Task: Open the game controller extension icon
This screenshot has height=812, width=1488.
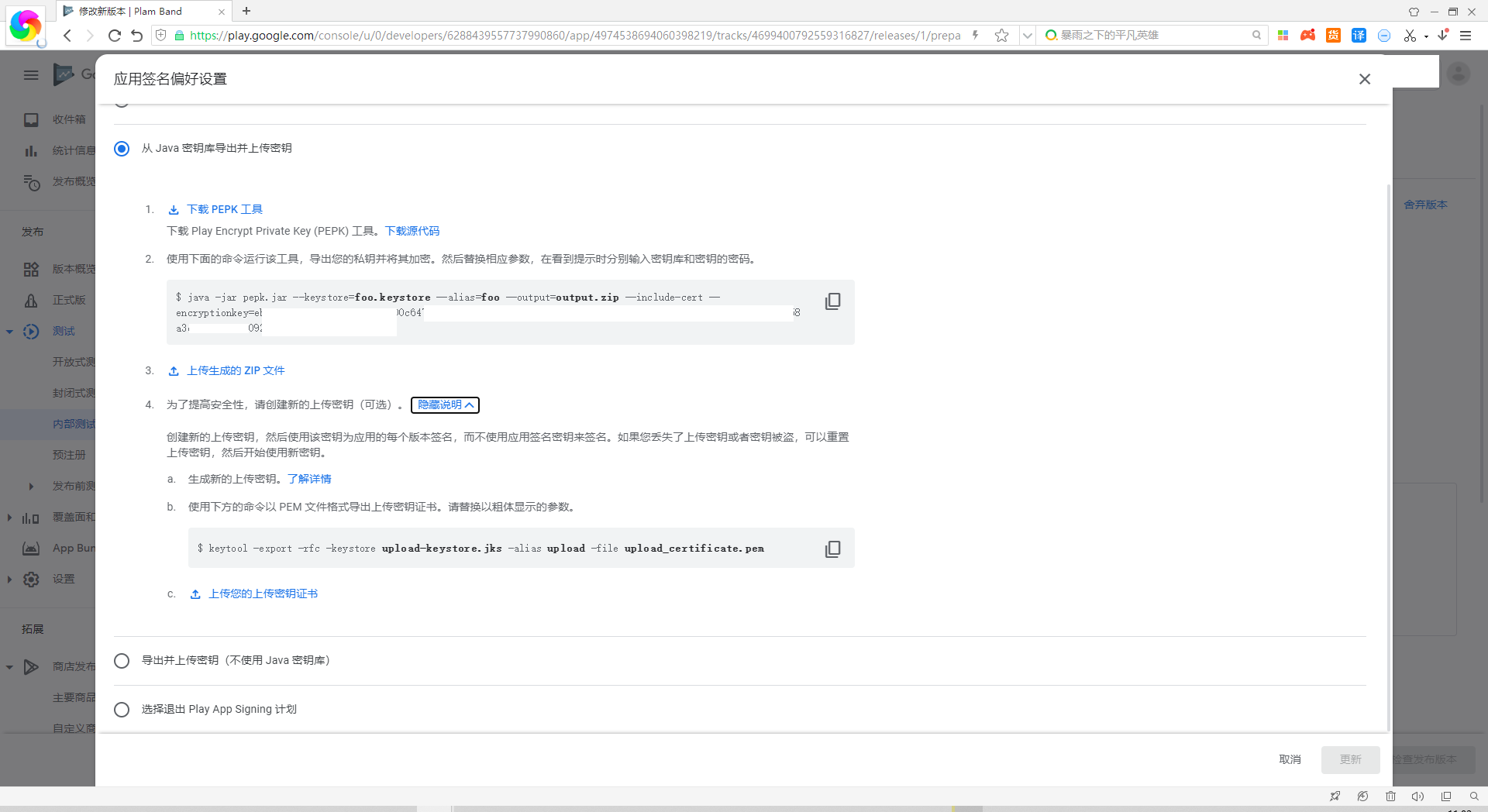Action: click(1308, 36)
